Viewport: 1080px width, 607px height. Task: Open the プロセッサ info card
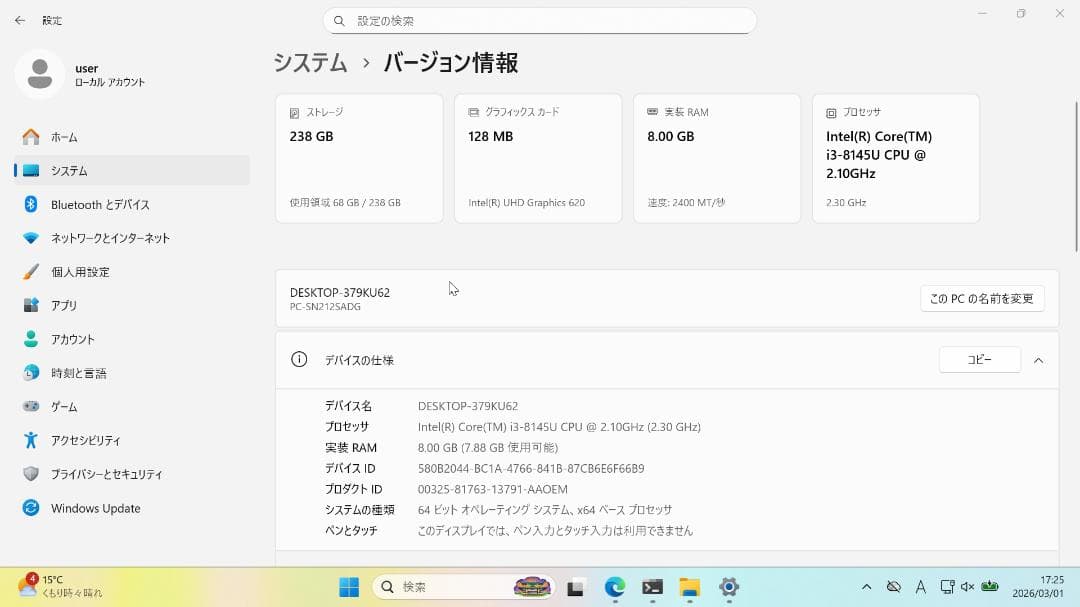pyautogui.click(x=895, y=158)
